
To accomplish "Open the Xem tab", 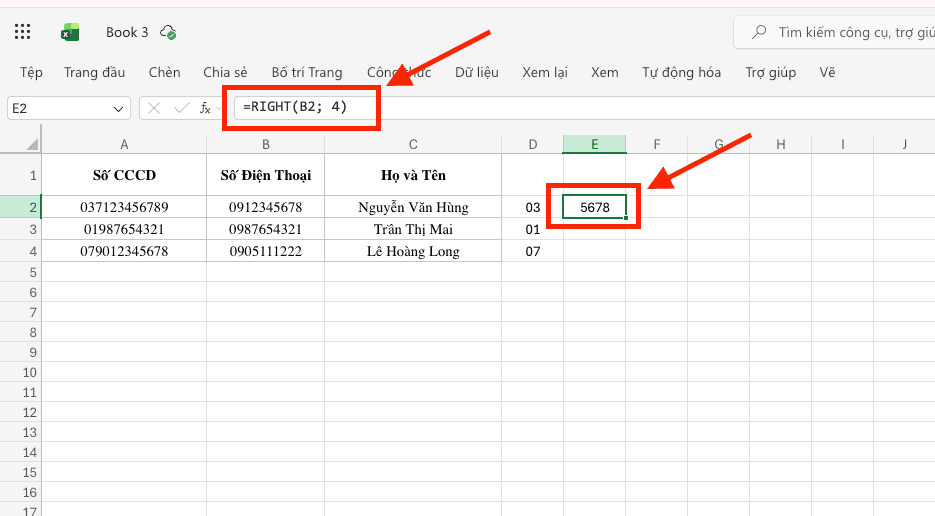I will (x=604, y=73).
